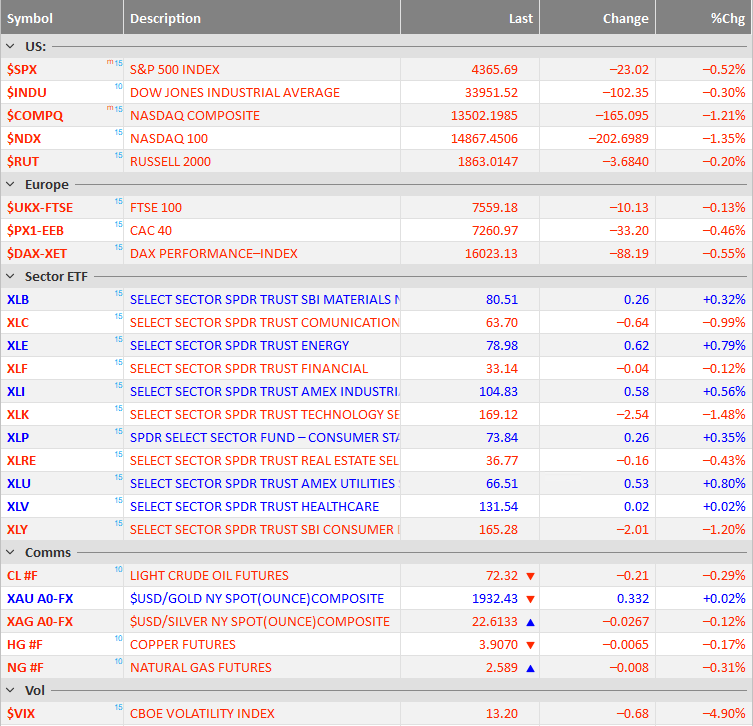Click COPPER FUTURES description
Image resolution: width=753 pixels, height=726 pixels.
click(183, 645)
